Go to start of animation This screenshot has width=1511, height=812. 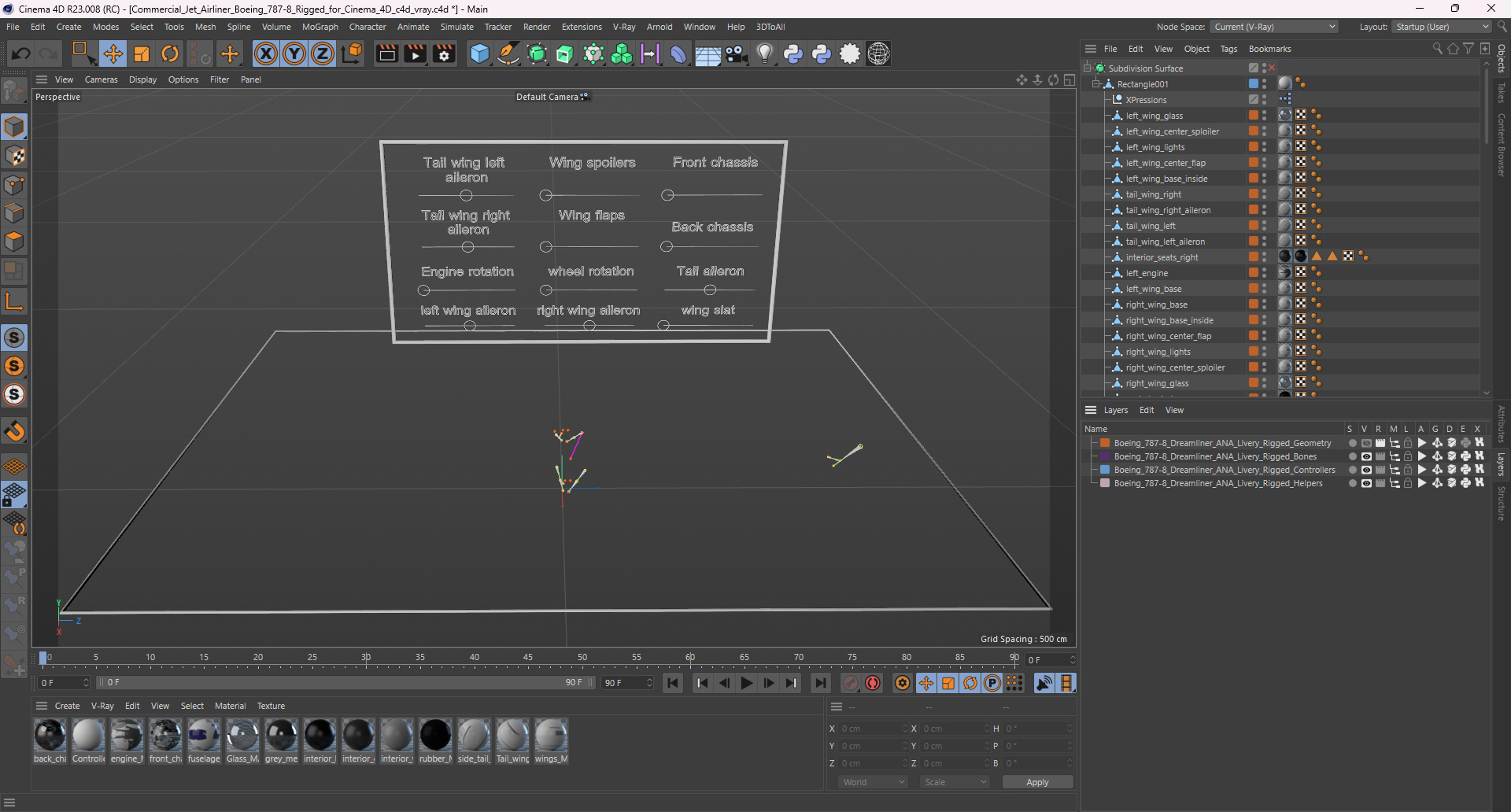click(673, 683)
